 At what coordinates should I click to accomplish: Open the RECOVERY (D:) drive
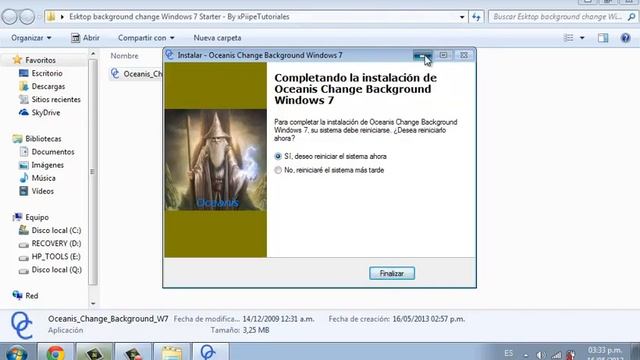pyautogui.click(x=50, y=243)
